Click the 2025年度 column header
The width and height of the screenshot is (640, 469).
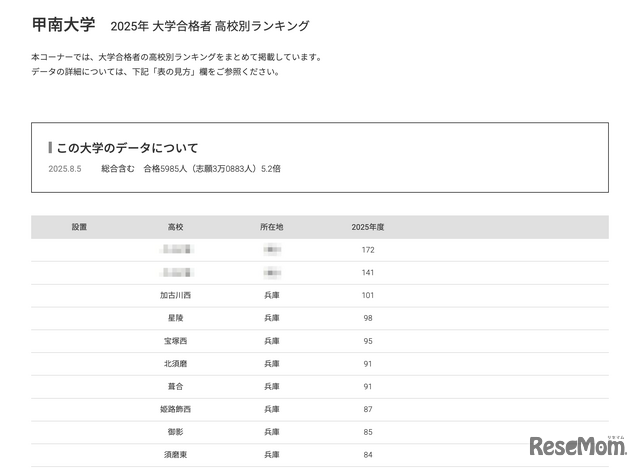[x=368, y=227]
